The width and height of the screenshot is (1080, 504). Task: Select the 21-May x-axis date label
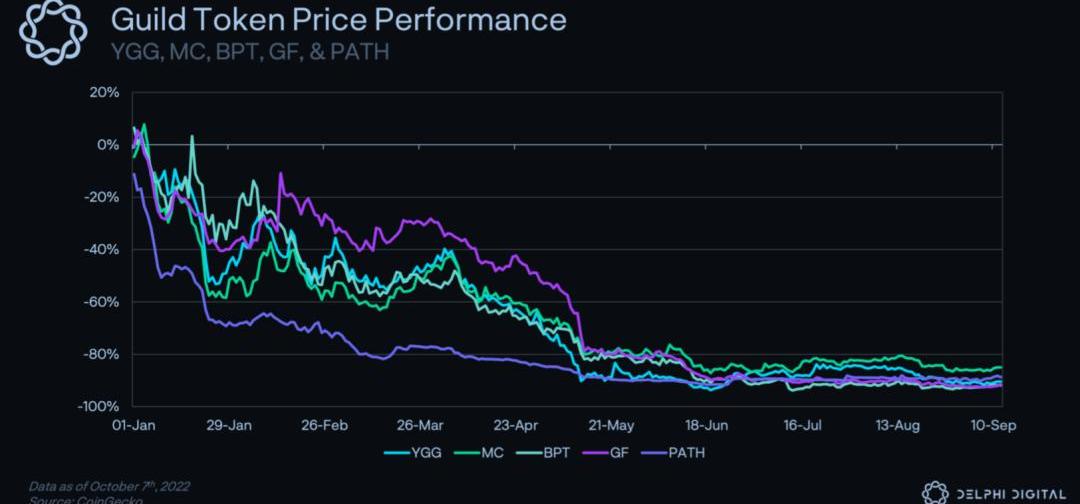point(611,424)
